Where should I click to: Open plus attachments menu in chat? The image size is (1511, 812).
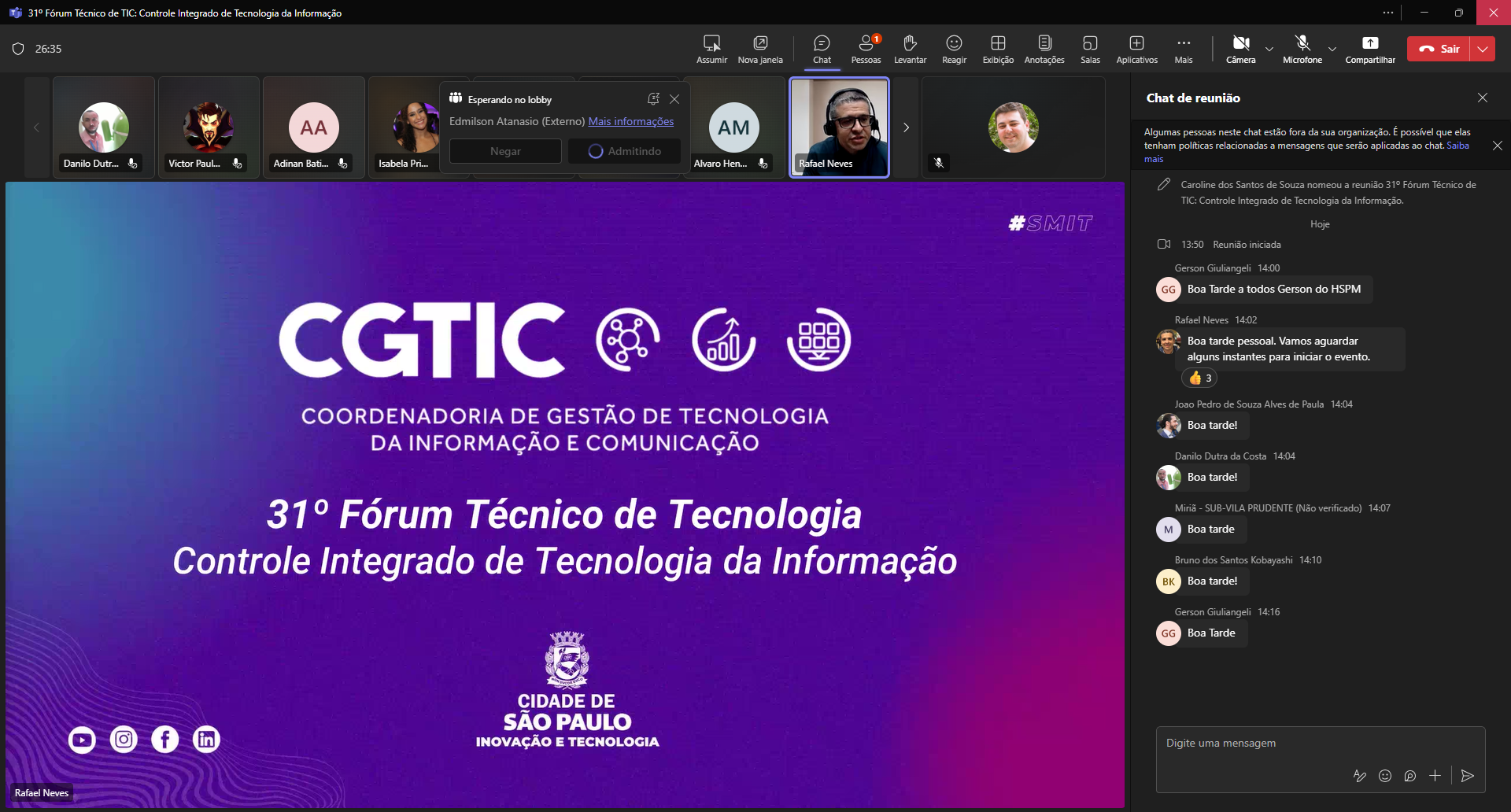coord(1435,776)
